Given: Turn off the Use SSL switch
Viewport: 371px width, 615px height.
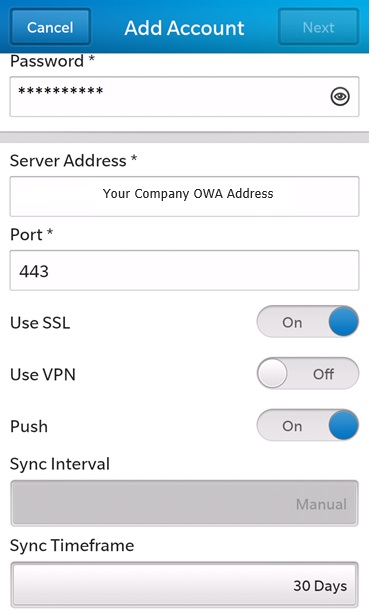Looking at the screenshot, I should 308,322.
